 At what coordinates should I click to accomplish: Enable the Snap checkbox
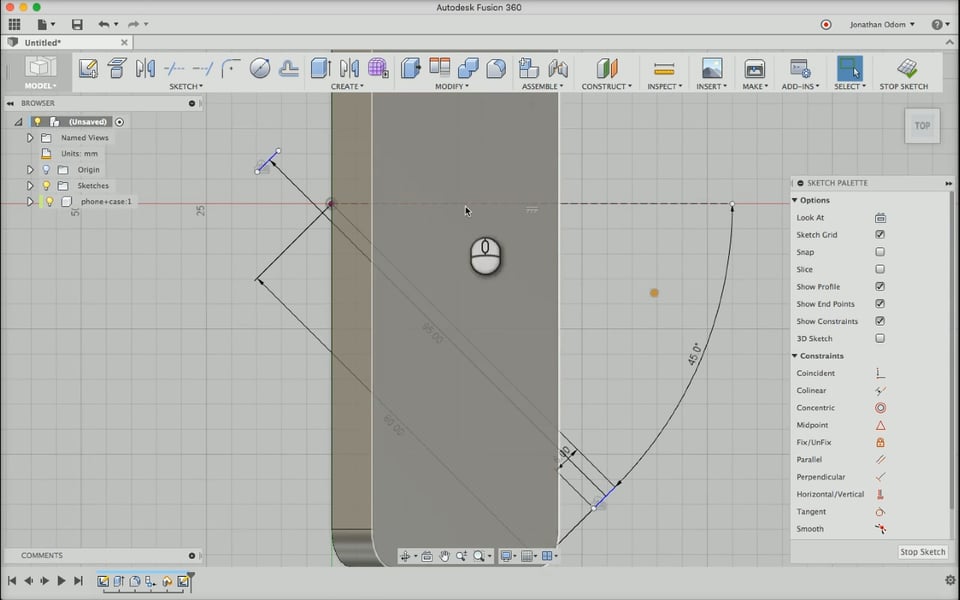click(x=880, y=252)
